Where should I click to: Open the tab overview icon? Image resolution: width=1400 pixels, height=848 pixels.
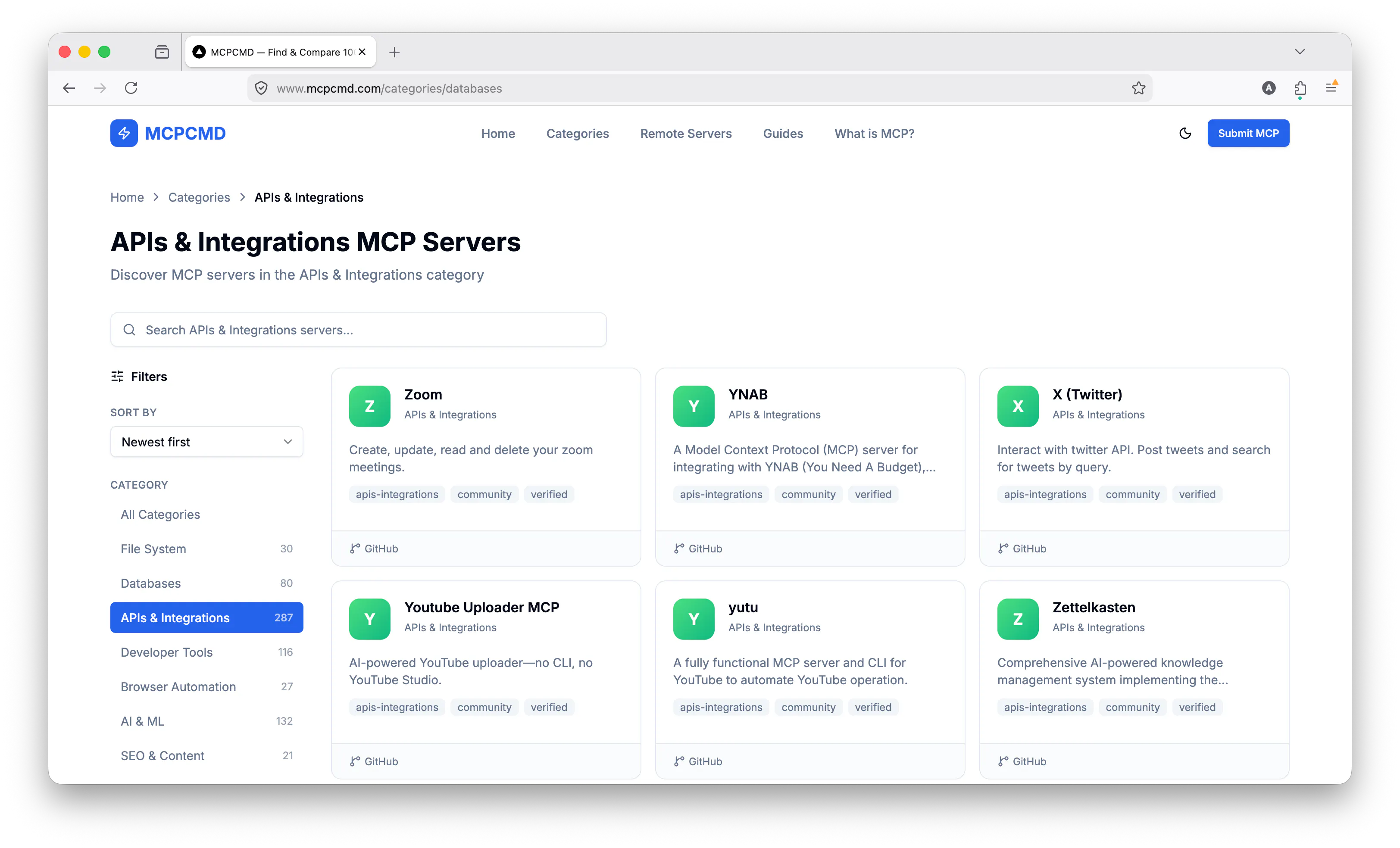click(x=162, y=52)
